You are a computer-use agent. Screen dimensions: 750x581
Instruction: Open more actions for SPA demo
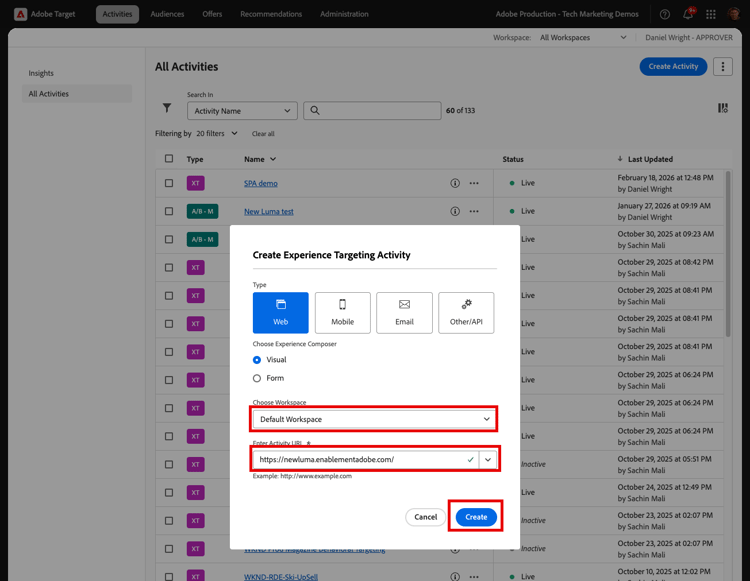474,183
